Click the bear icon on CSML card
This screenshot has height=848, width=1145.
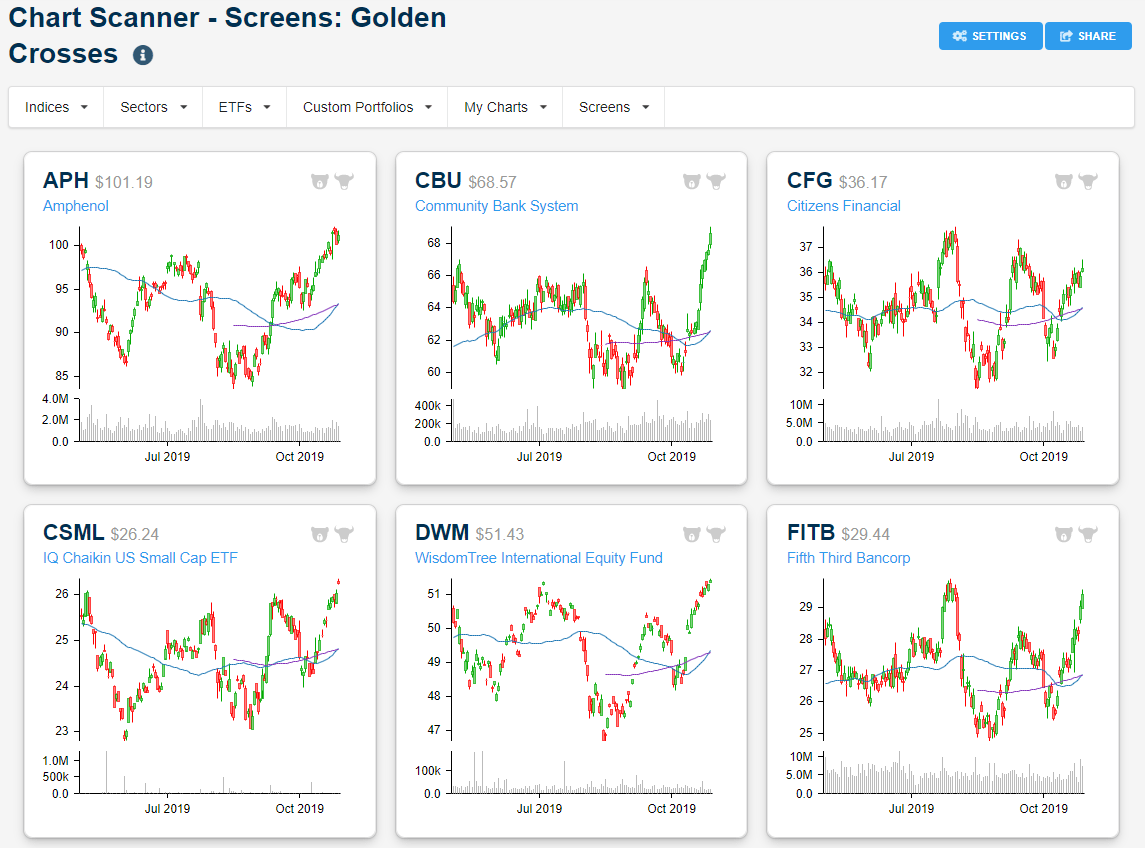pyautogui.click(x=319, y=533)
